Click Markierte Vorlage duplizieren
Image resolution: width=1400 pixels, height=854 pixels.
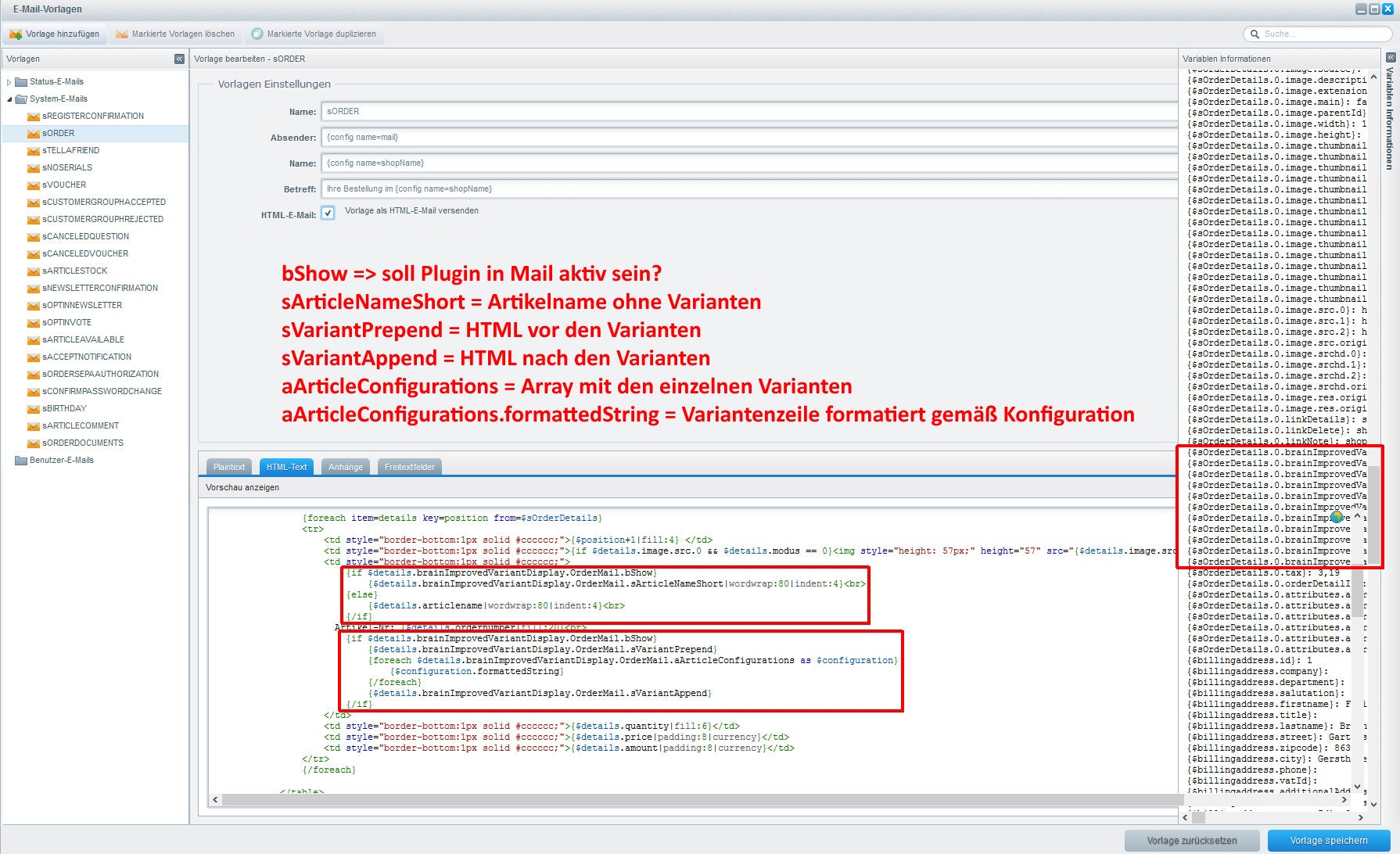[x=314, y=34]
